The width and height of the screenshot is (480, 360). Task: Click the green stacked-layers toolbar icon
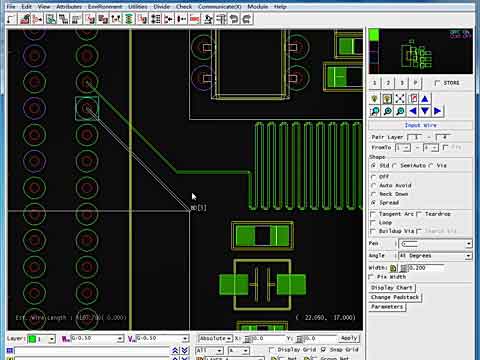[129, 19]
